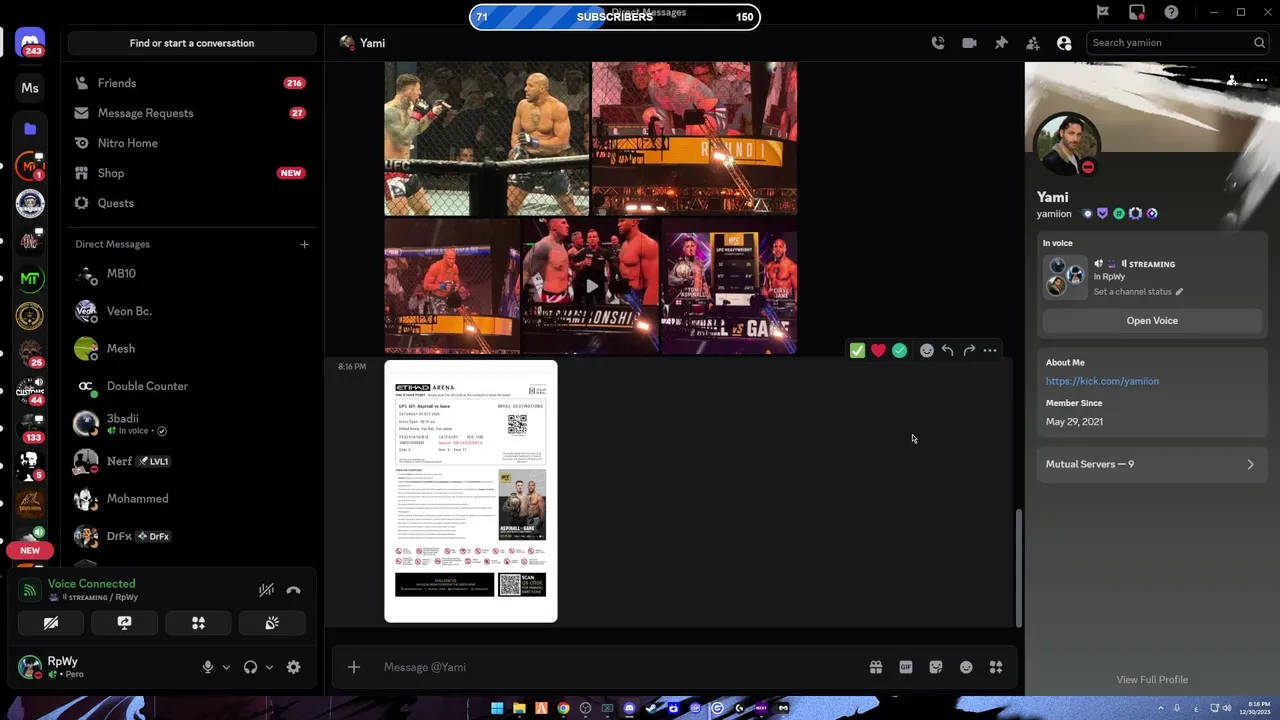Add friends to this DM

[1033, 43]
